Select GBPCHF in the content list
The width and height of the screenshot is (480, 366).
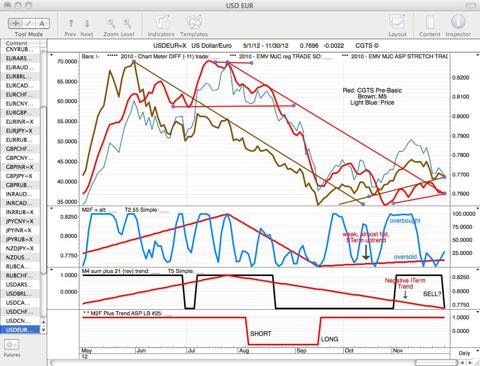tap(20, 149)
